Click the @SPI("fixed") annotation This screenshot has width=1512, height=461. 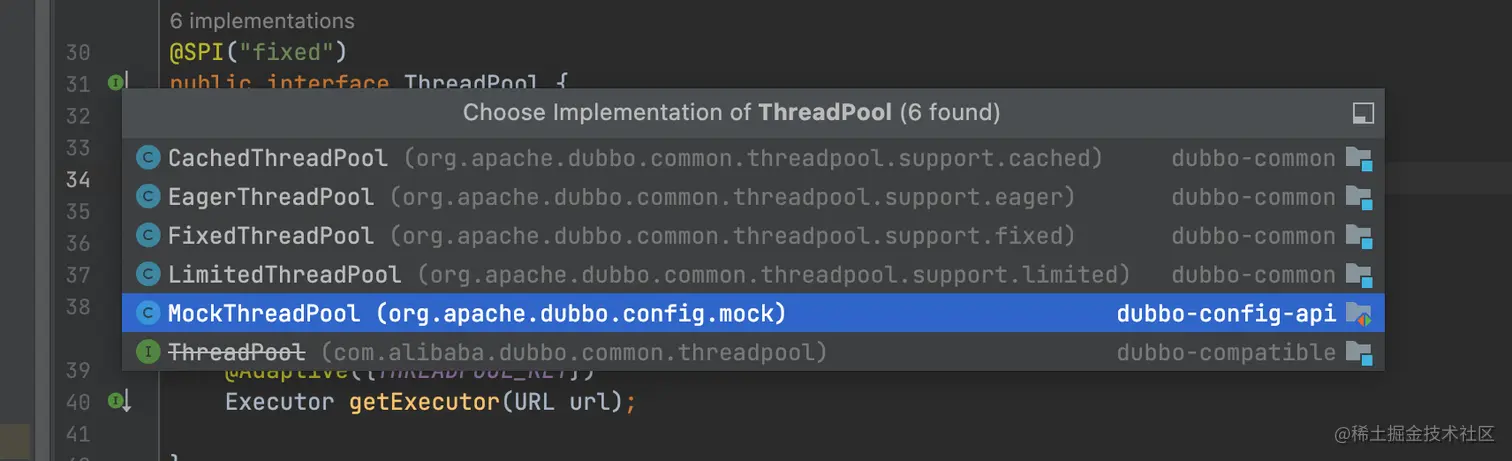(x=257, y=51)
